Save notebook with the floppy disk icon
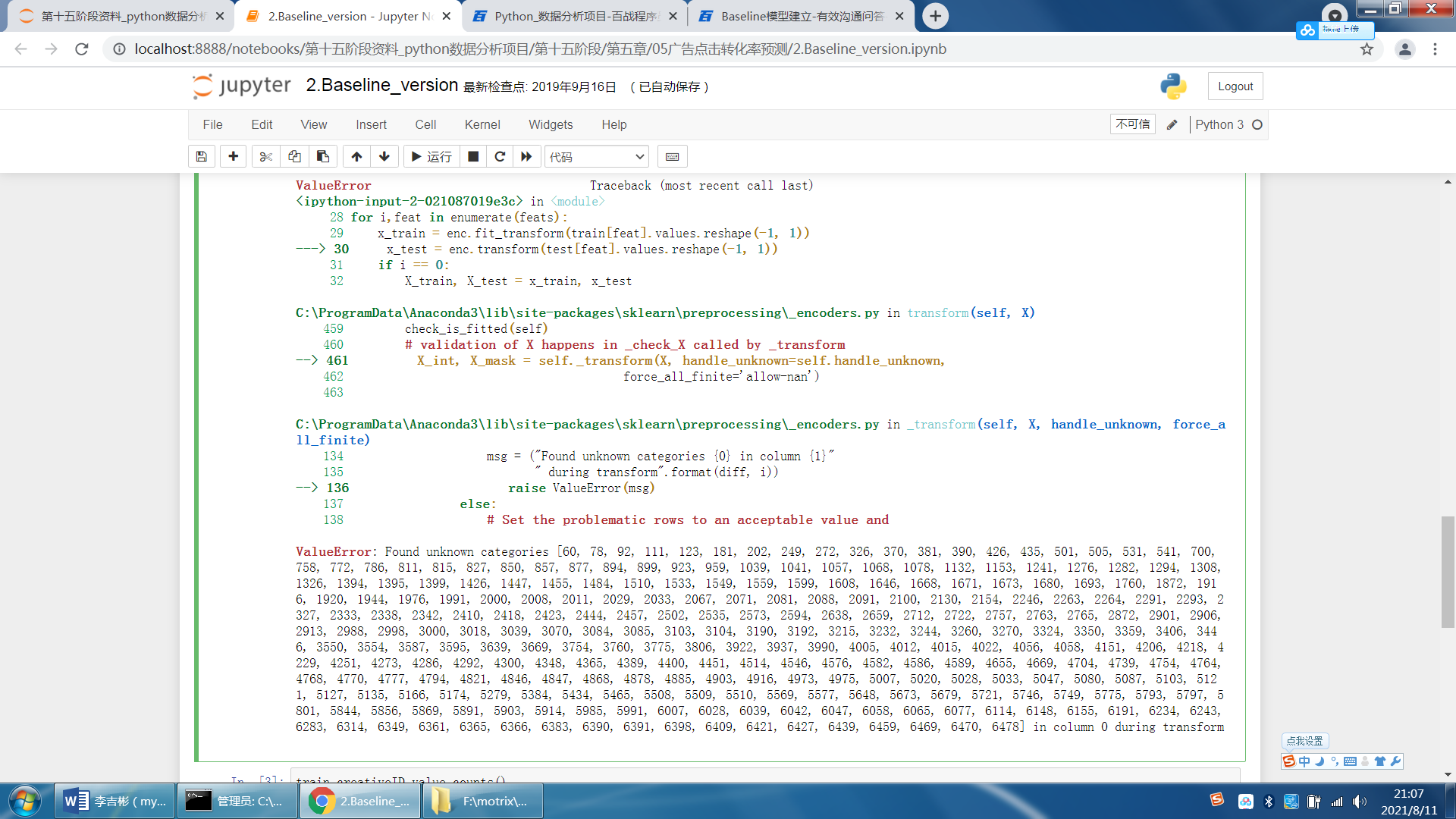Screen dimensions: 1456x819 point(202,157)
